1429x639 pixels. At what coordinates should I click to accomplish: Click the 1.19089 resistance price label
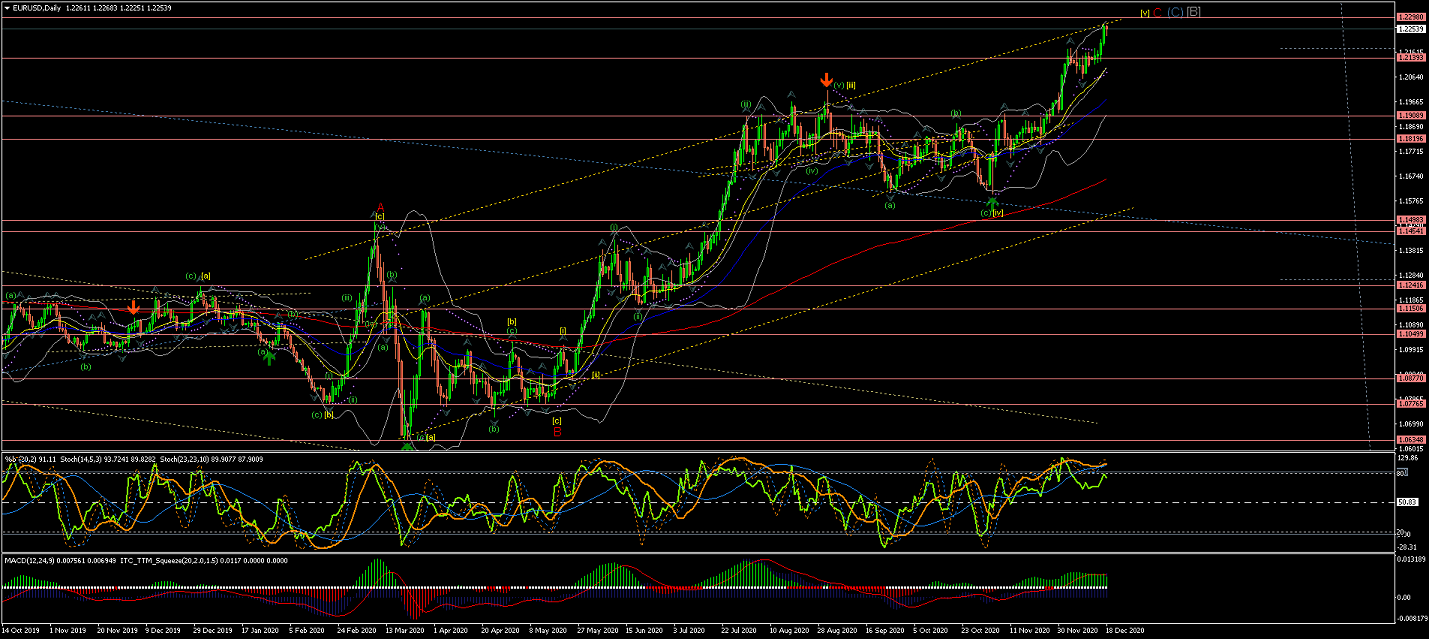(x=1410, y=117)
